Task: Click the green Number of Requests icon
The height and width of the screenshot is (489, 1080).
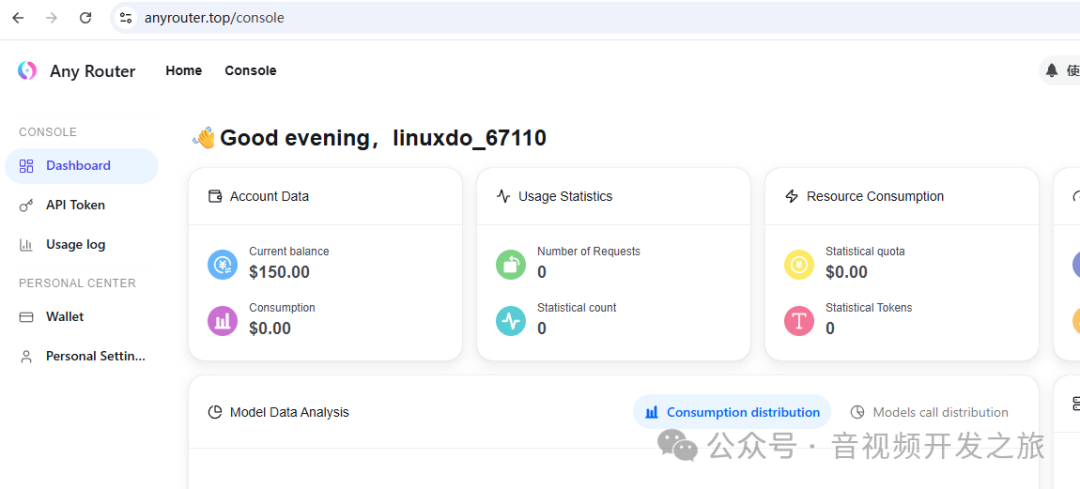Action: click(x=510, y=265)
